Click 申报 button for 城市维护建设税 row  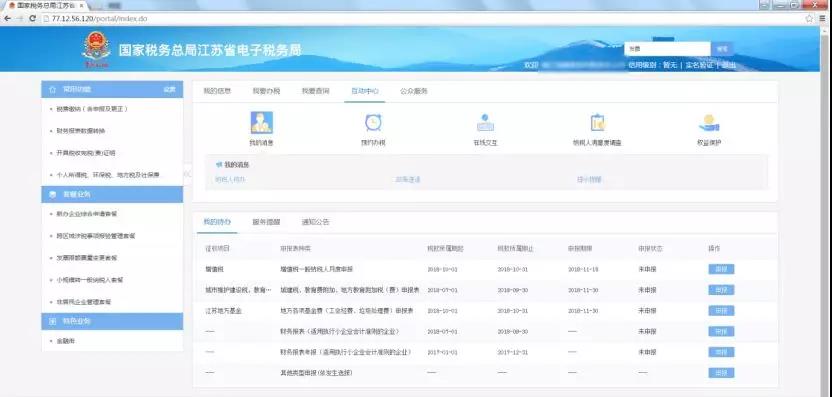click(721, 290)
